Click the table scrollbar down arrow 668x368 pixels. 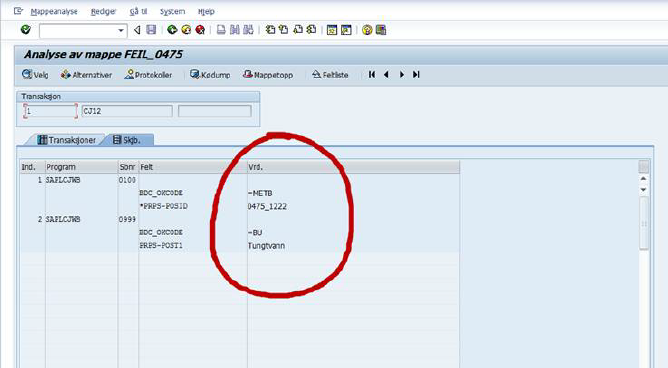(644, 190)
